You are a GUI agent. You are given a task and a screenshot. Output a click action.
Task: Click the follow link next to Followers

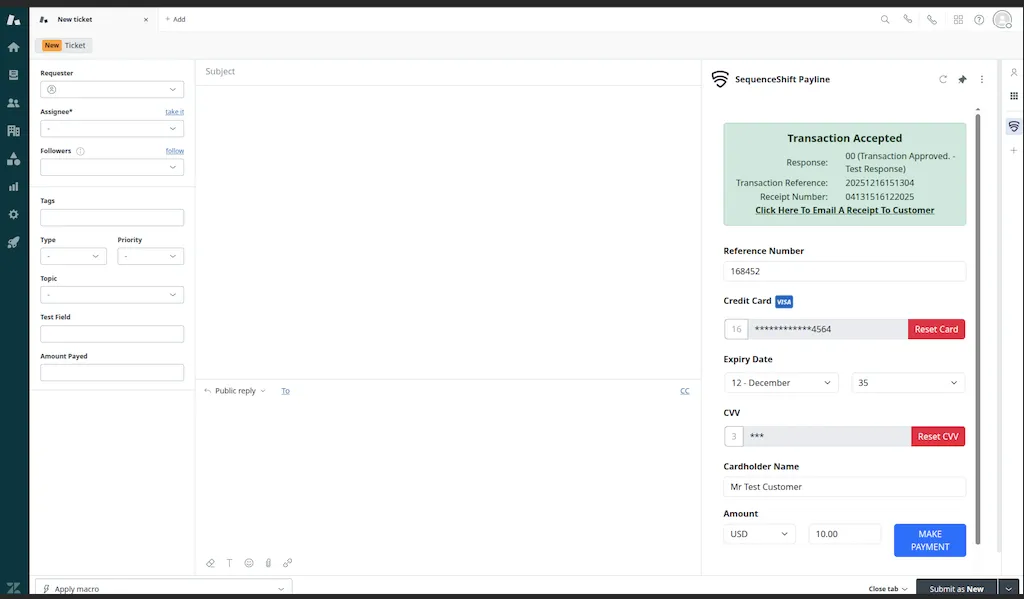click(x=175, y=150)
